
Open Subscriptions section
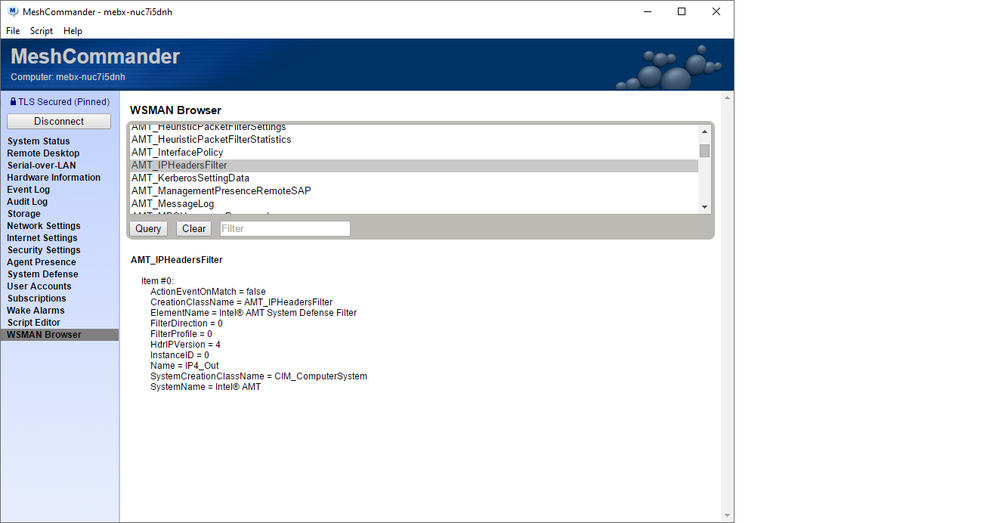tap(36, 299)
